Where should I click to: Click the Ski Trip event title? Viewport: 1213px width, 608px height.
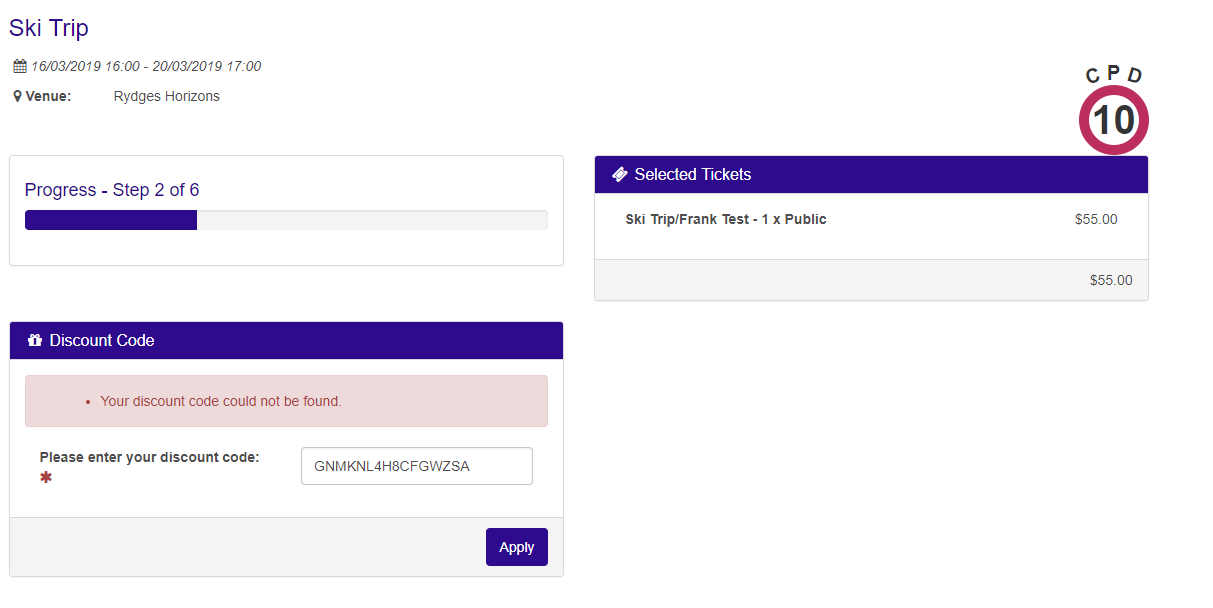pos(49,28)
